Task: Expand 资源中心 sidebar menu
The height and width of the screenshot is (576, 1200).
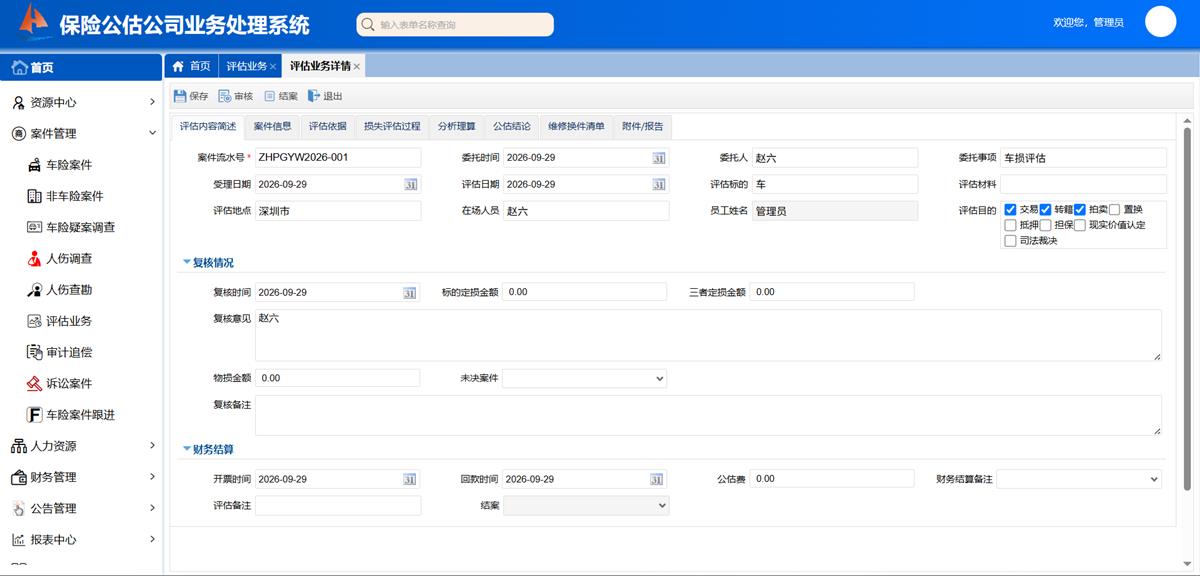Action: point(82,102)
